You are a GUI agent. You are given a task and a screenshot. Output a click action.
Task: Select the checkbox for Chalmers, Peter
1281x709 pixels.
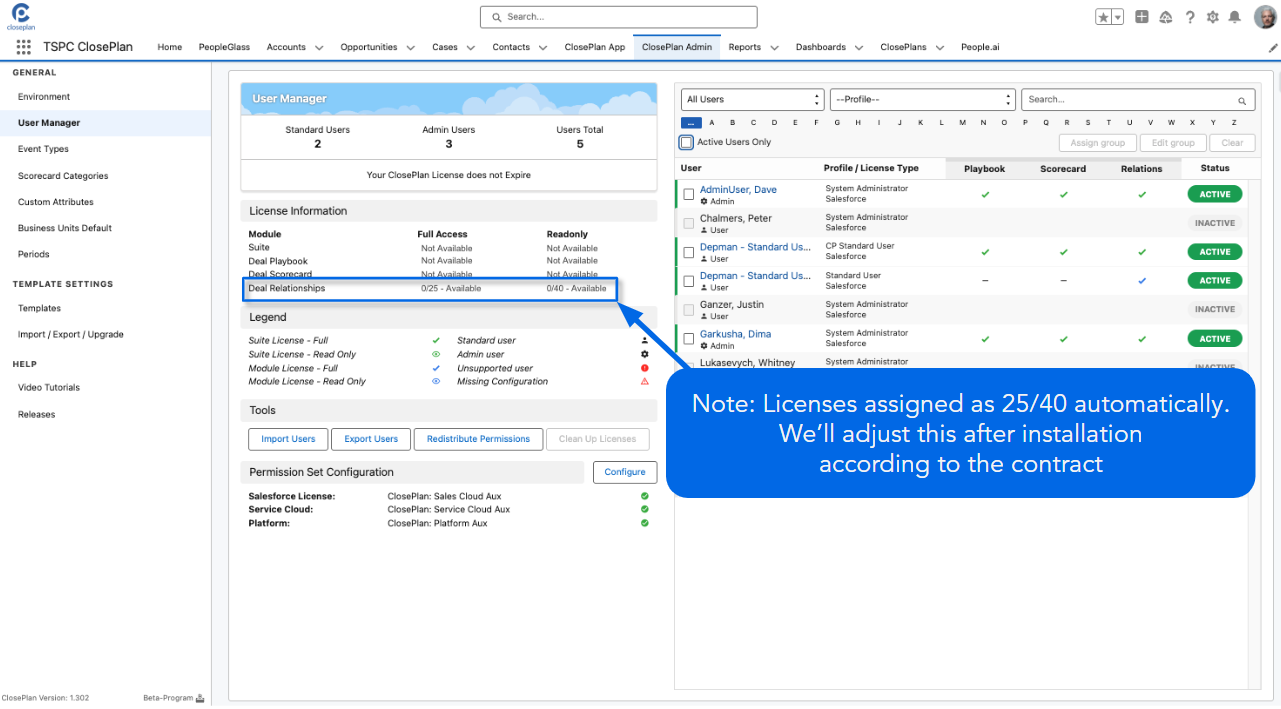click(688, 223)
